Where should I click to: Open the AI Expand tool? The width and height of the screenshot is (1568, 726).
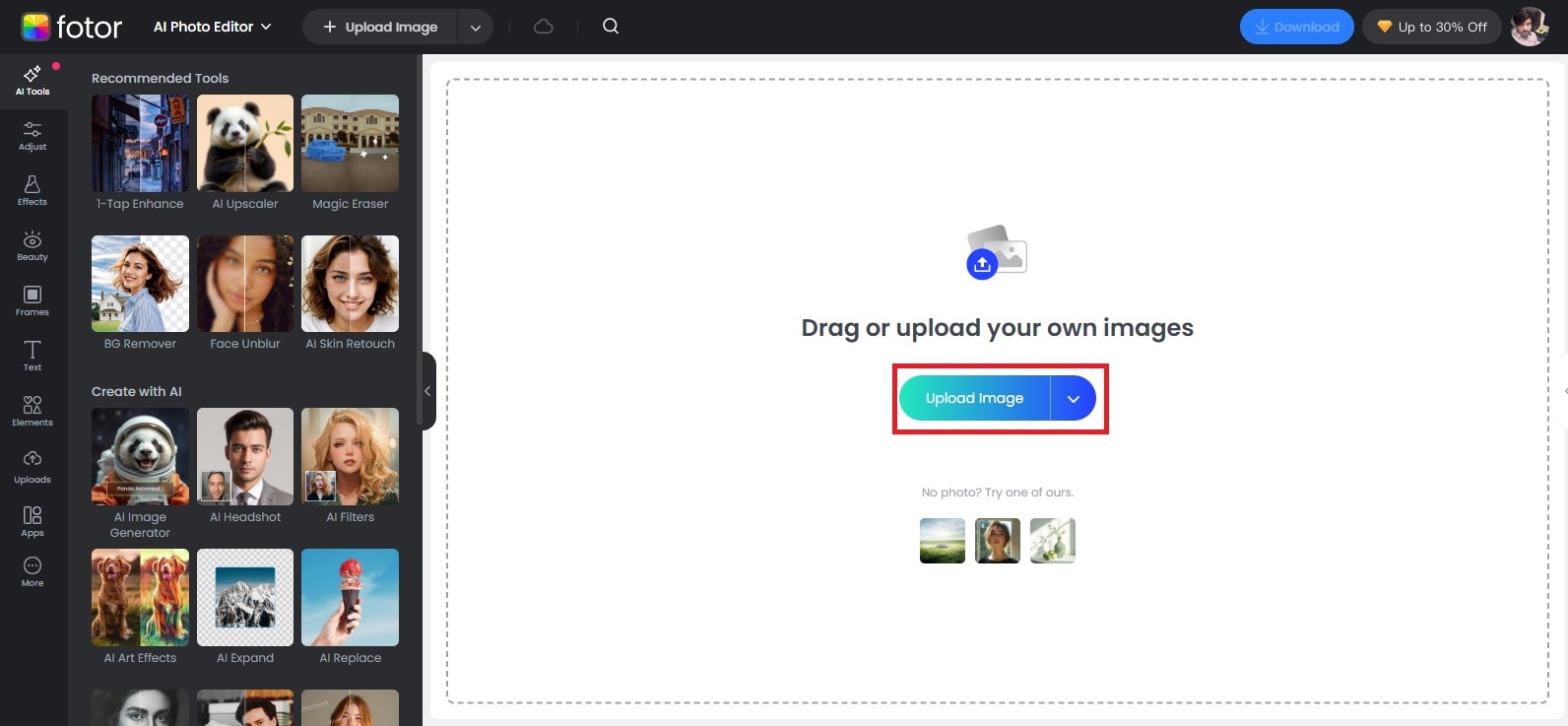245,607
